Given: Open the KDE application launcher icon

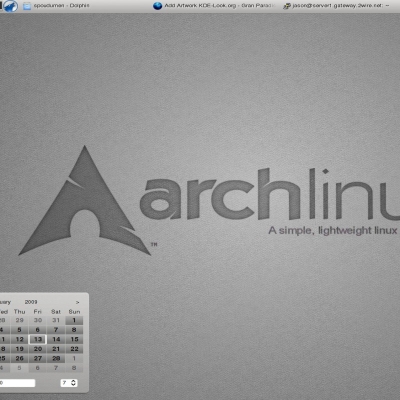Looking at the screenshot, I should (x=10, y=6).
